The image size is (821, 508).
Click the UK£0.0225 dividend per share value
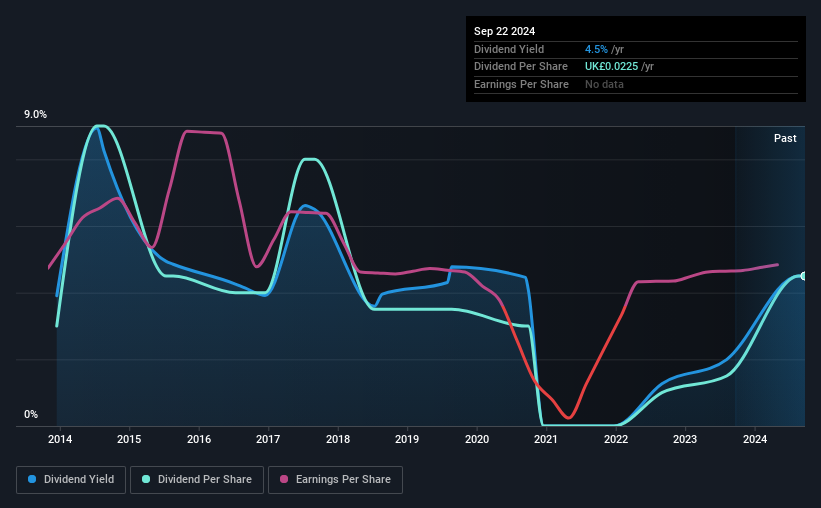coord(612,67)
